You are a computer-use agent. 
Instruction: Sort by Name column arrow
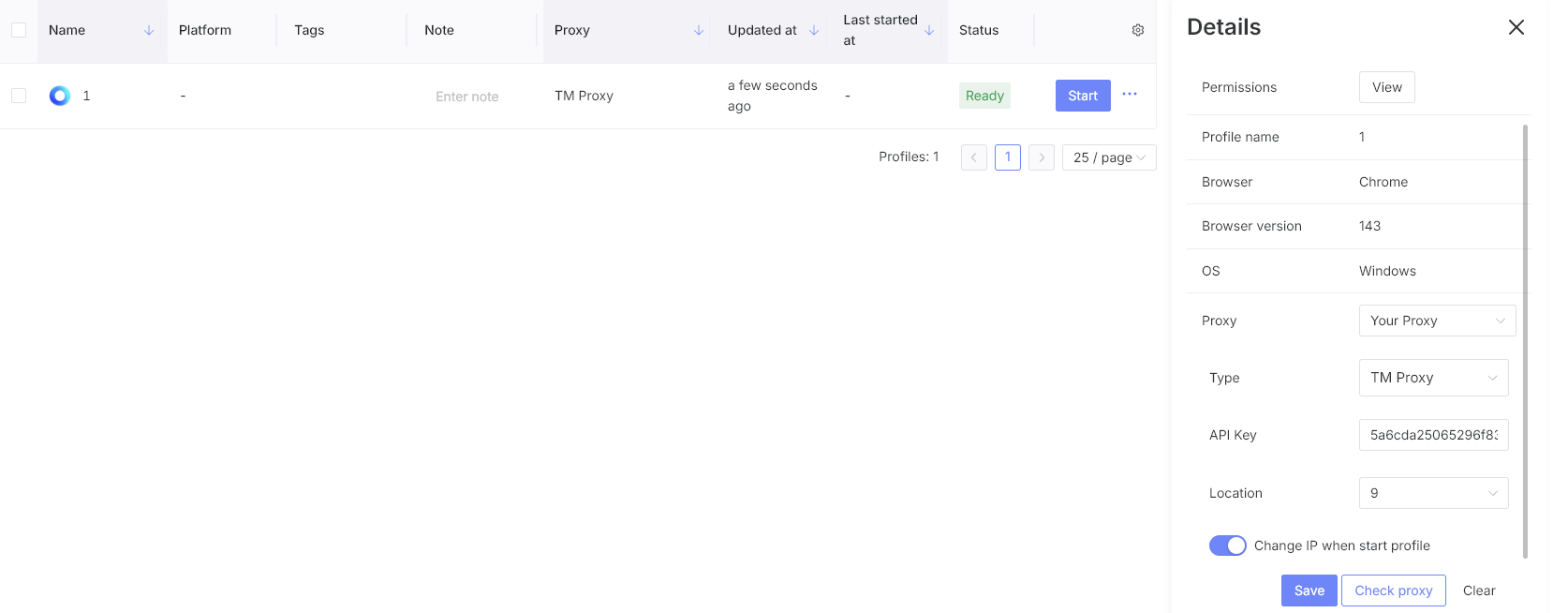149,30
